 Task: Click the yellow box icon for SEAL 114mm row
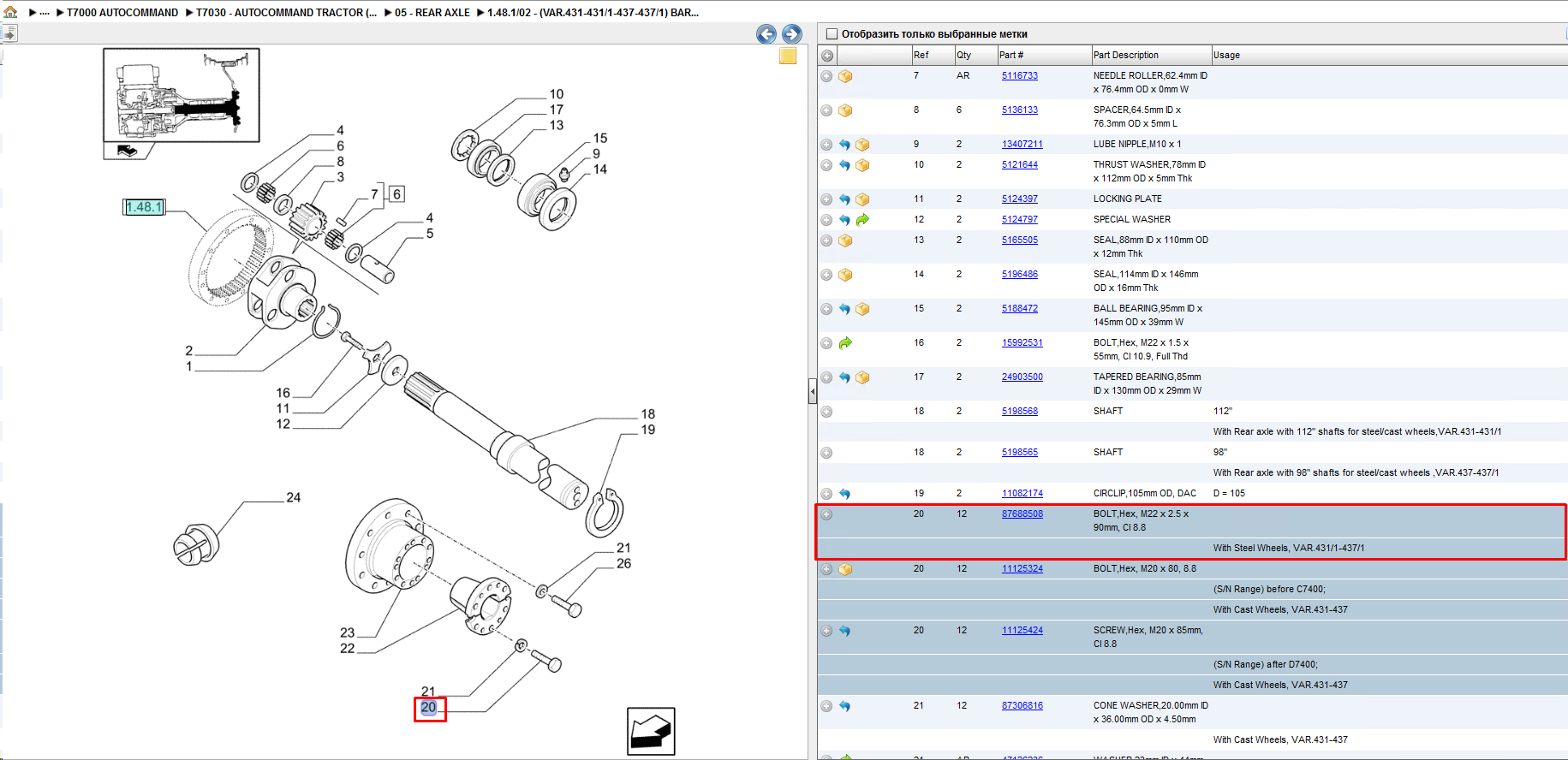pos(845,275)
